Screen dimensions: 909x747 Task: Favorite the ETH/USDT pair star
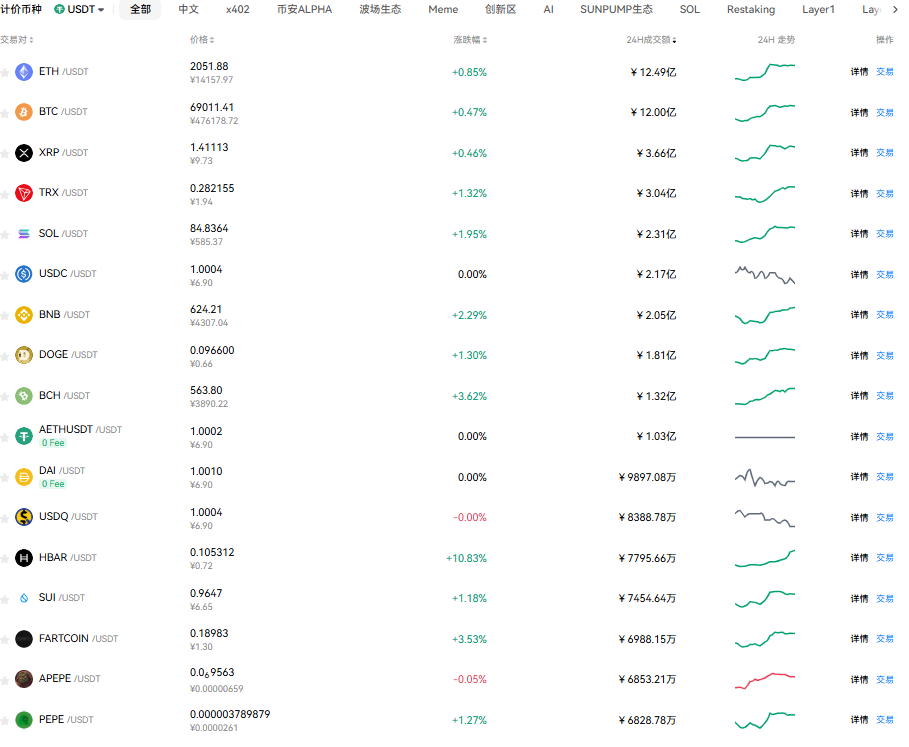[x=5, y=72]
